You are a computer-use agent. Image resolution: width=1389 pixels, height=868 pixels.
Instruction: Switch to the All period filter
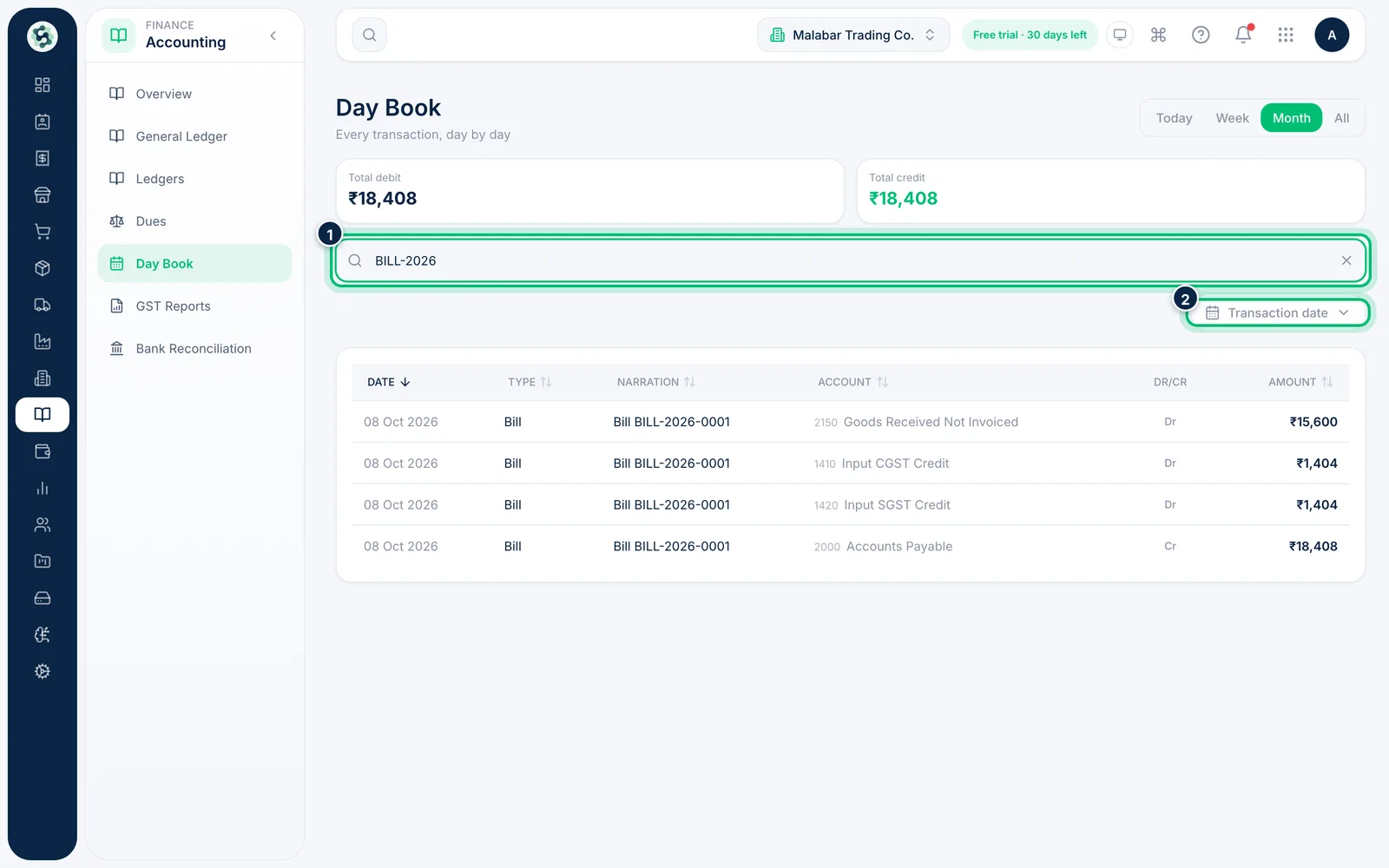point(1341,118)
